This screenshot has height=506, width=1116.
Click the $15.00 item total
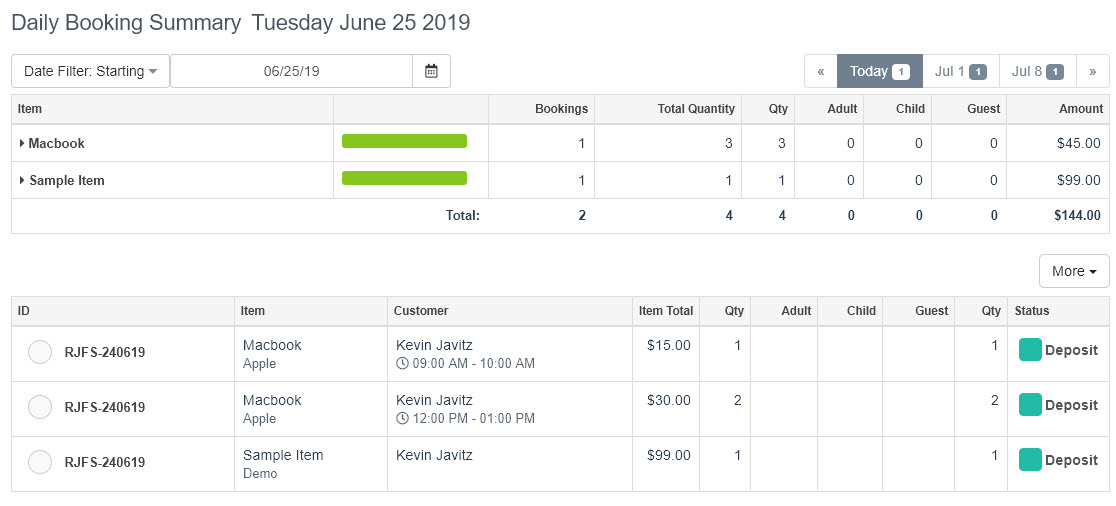[x=669, y=345]
